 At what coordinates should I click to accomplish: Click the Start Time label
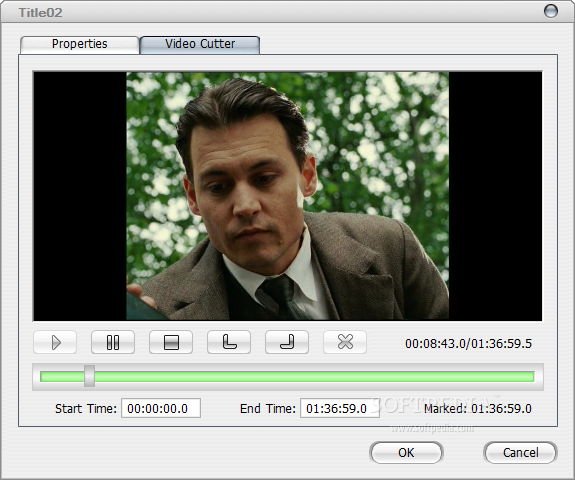[86, 408]
